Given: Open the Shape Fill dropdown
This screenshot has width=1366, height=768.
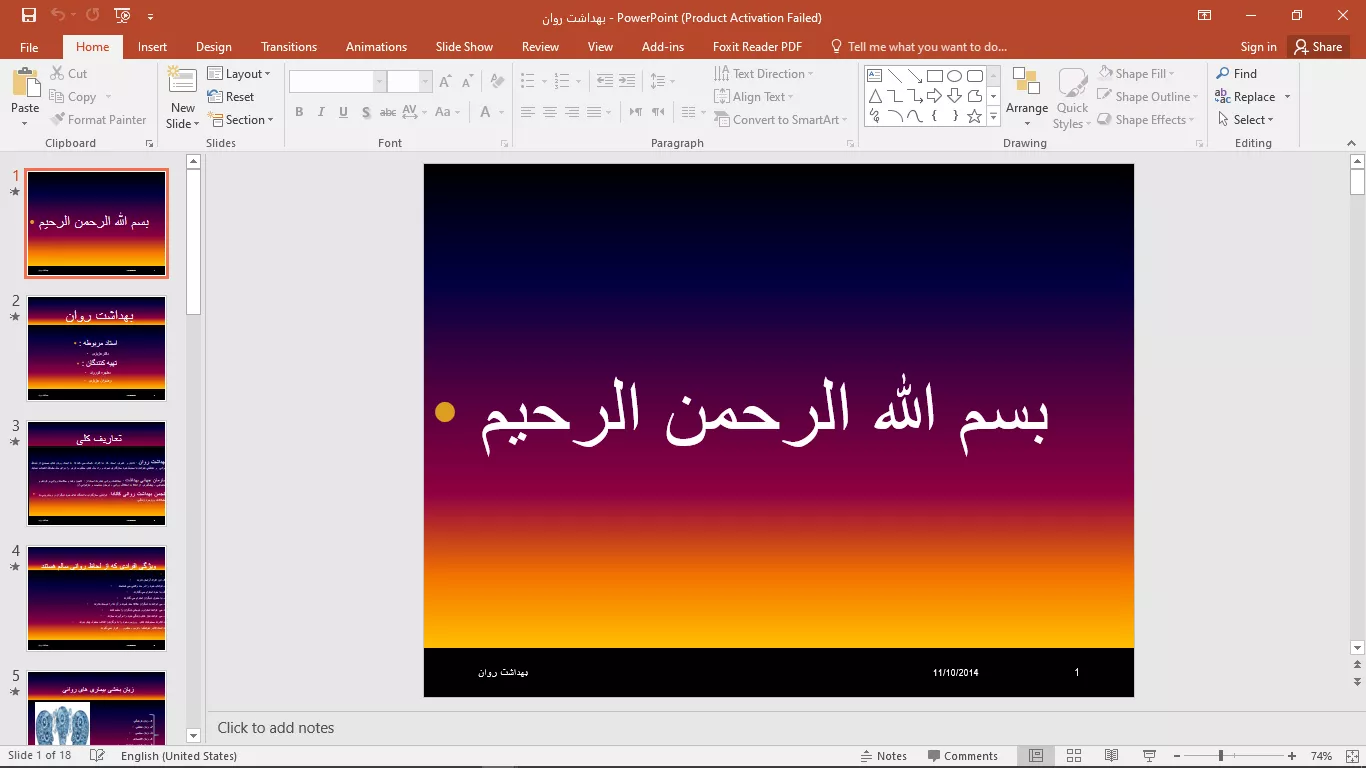Looking at the screenshot, I should point(1137,74).
